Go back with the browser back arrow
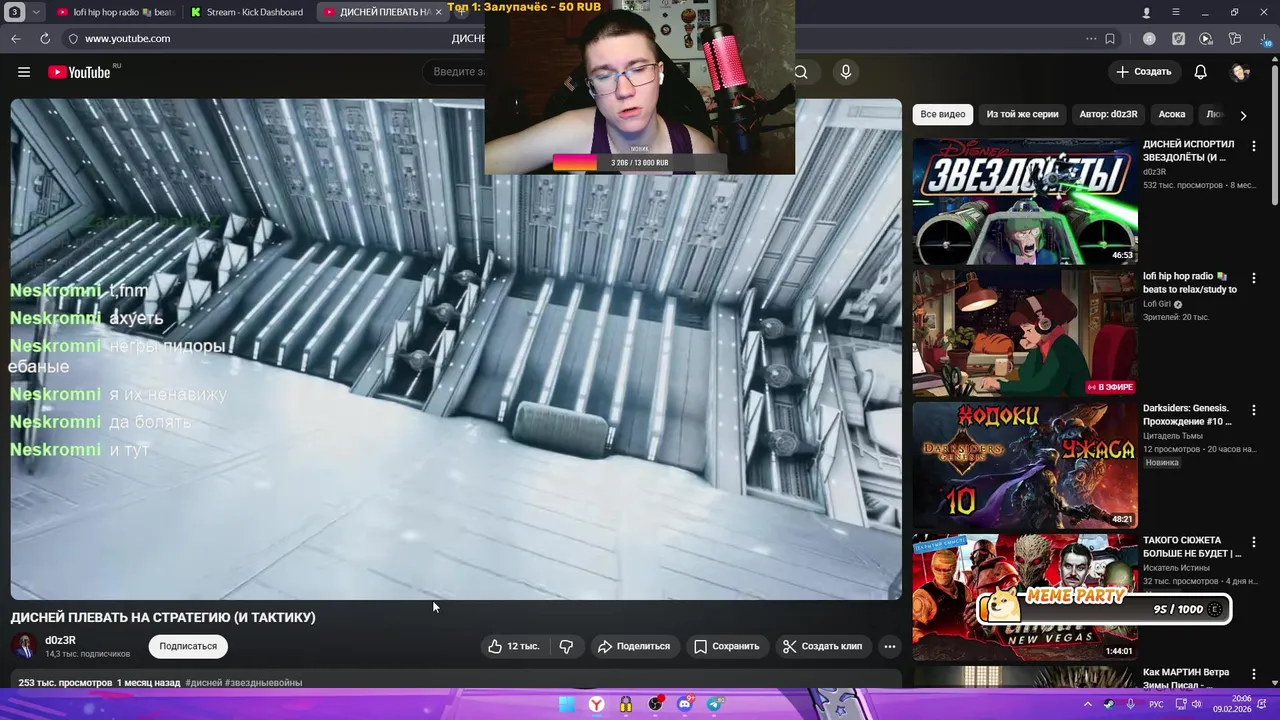Image resolution: width=1280 pixels, height=720 pixels. point(16,38)
